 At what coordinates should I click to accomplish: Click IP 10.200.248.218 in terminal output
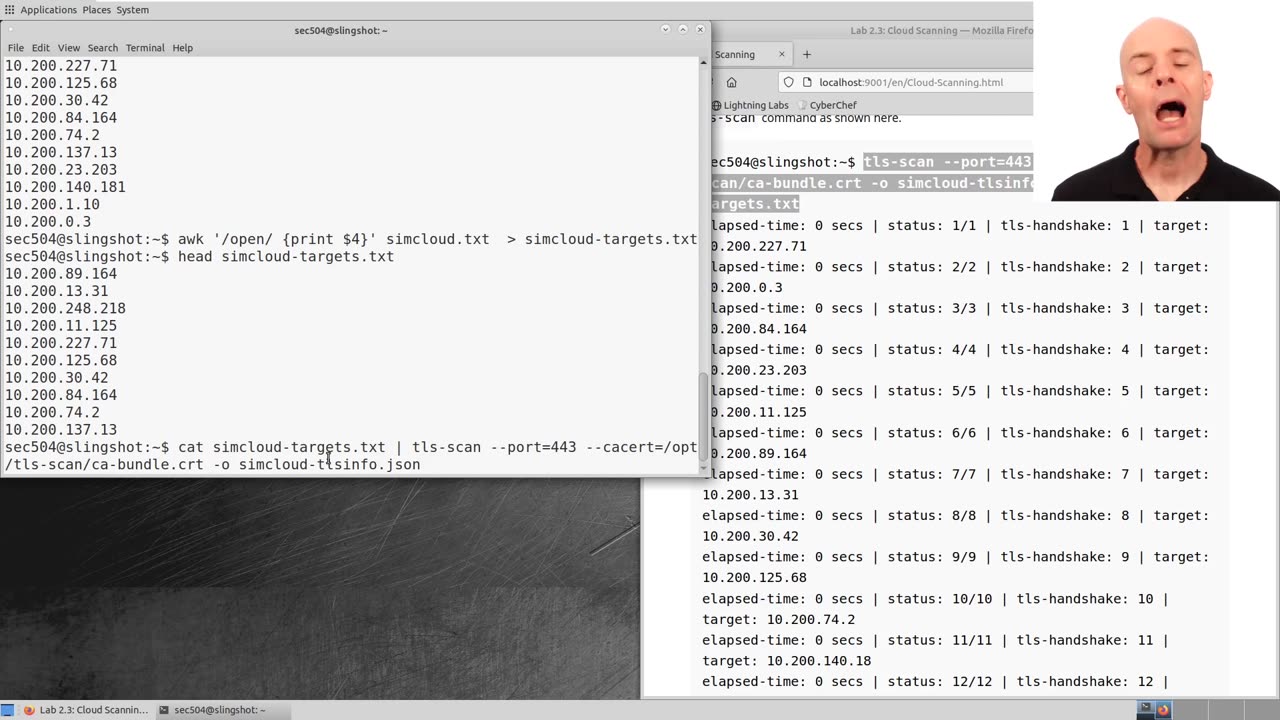pos(65,309)
